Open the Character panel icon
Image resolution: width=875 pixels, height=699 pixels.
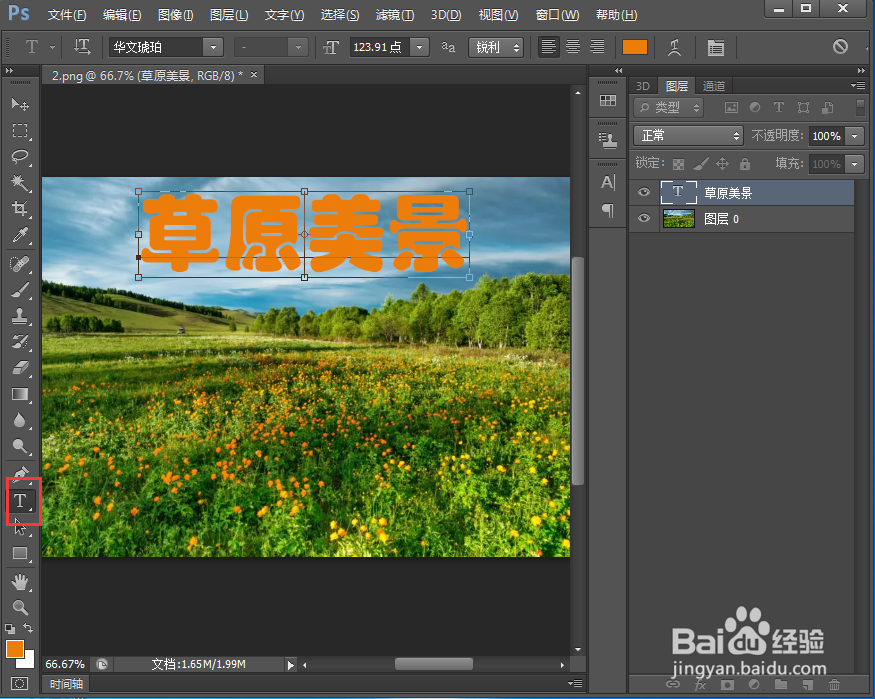coord(608,183)
